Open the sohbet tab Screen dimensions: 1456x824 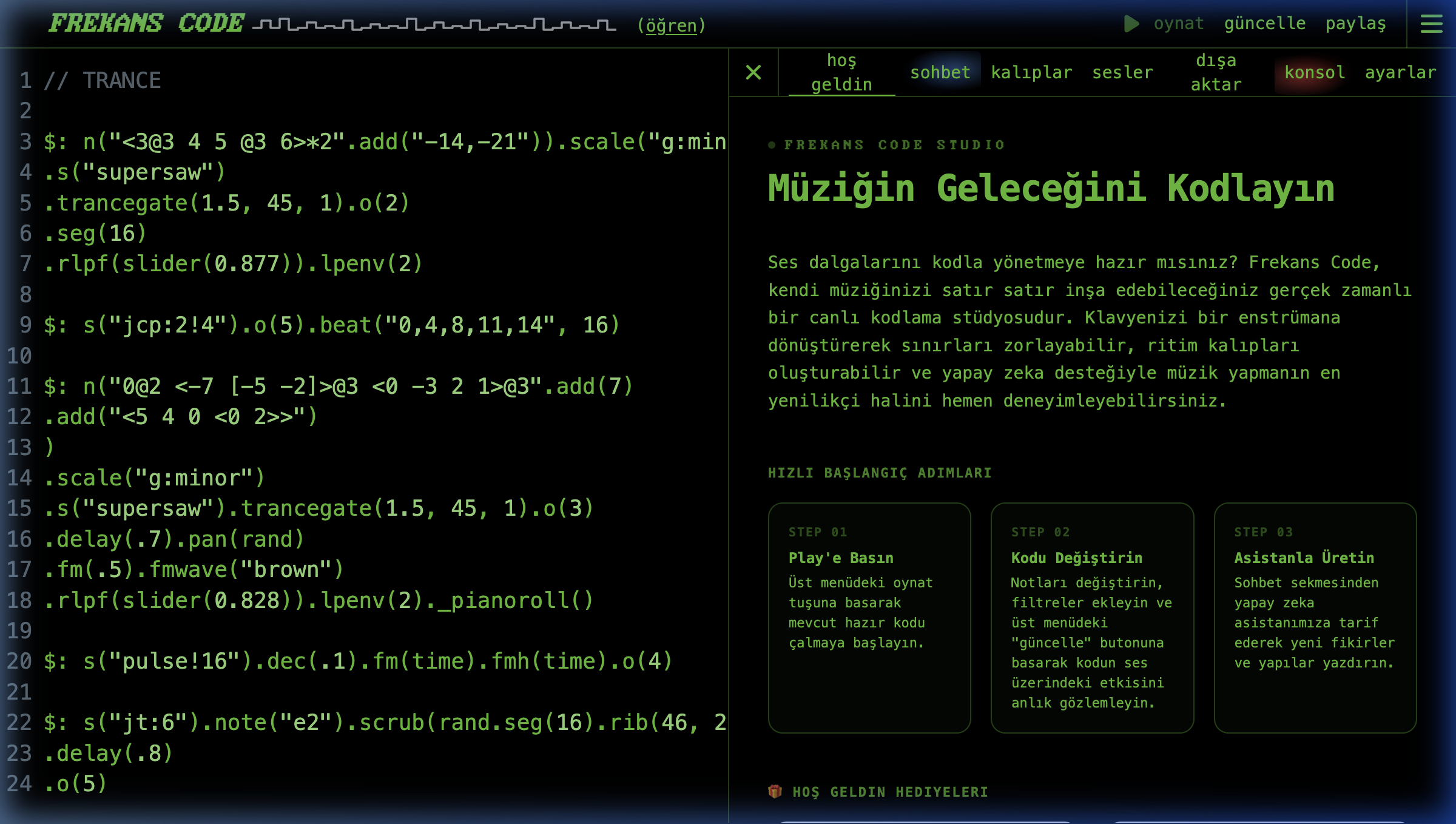[940, 72]
